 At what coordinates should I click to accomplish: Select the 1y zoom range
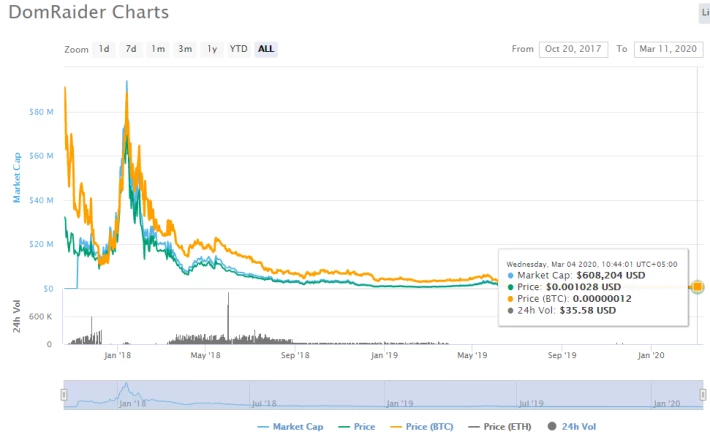pos(212,49)
